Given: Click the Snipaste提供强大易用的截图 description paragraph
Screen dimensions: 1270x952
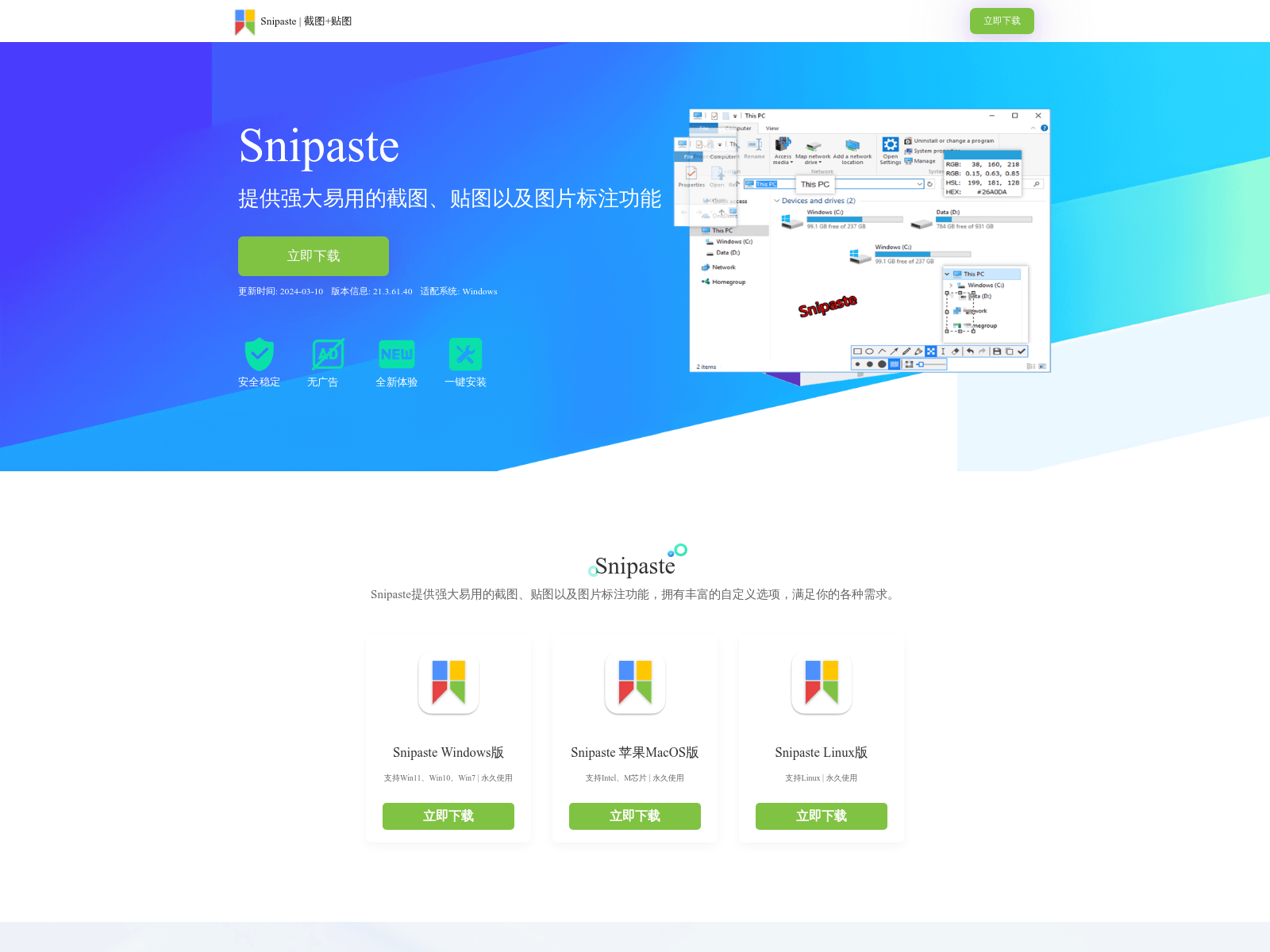Looking at the screenshot, I should (635, 594).
